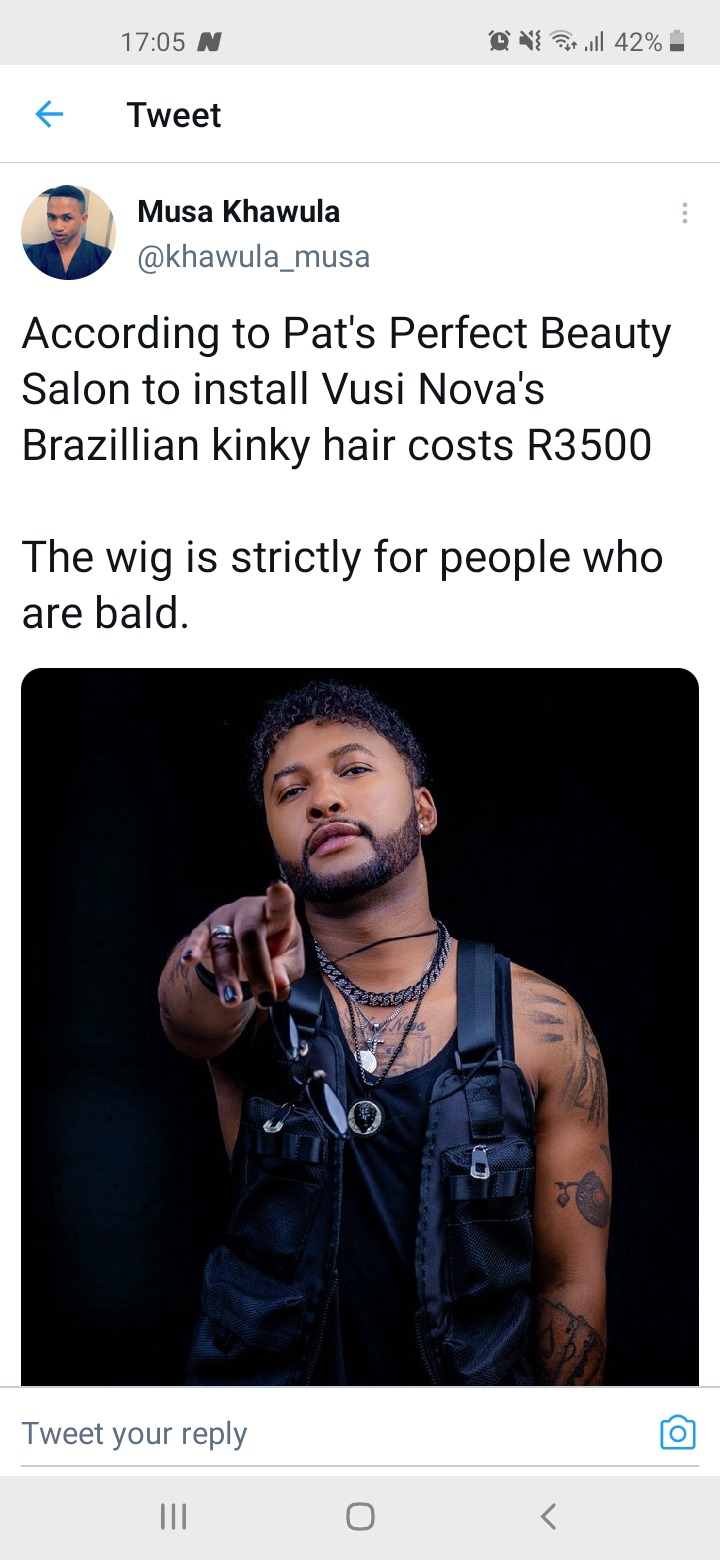This screenshot has height=1560, width=720.
Task: Tap the N notification icon in status bar
Action: pyautogui.click(x=209, y=42)
